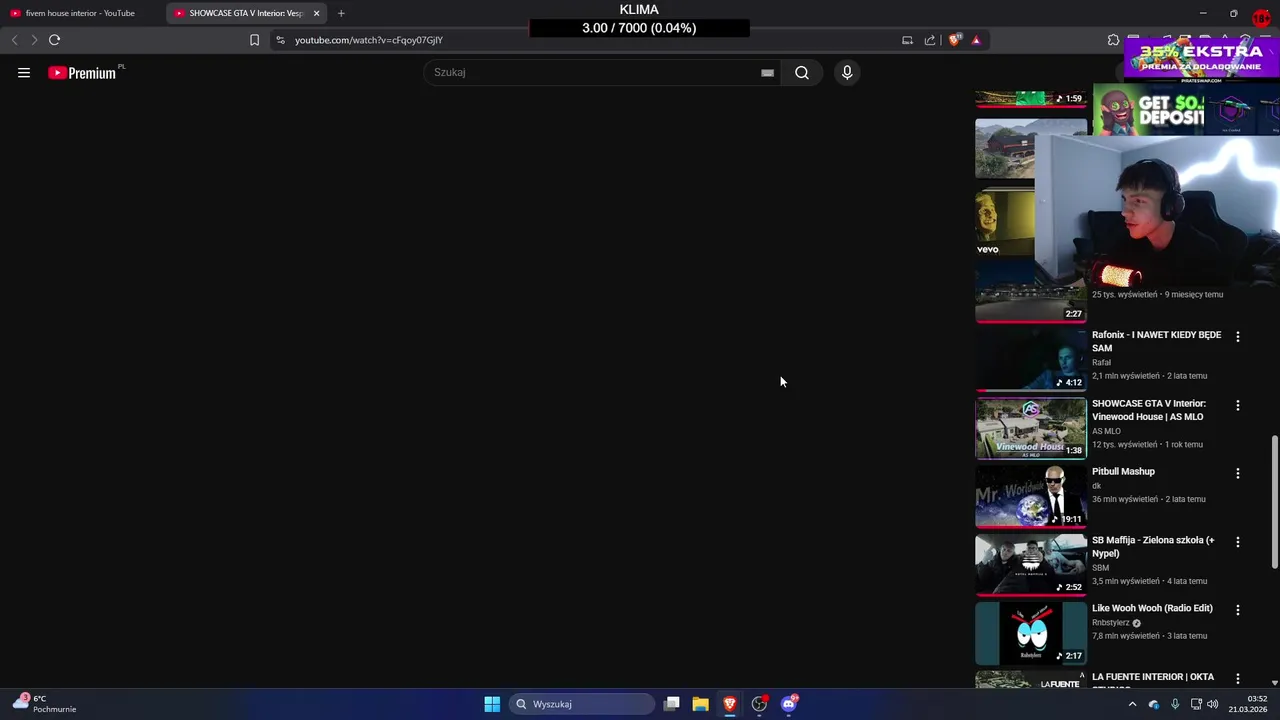This screenshot has width=1280, height=720.
Task: Bookmark this page via the bookmark icon
Action: tap(254, 40)
